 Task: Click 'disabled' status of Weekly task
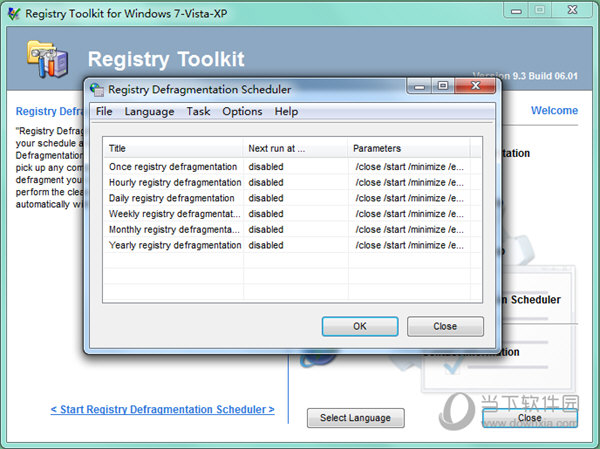266,214
